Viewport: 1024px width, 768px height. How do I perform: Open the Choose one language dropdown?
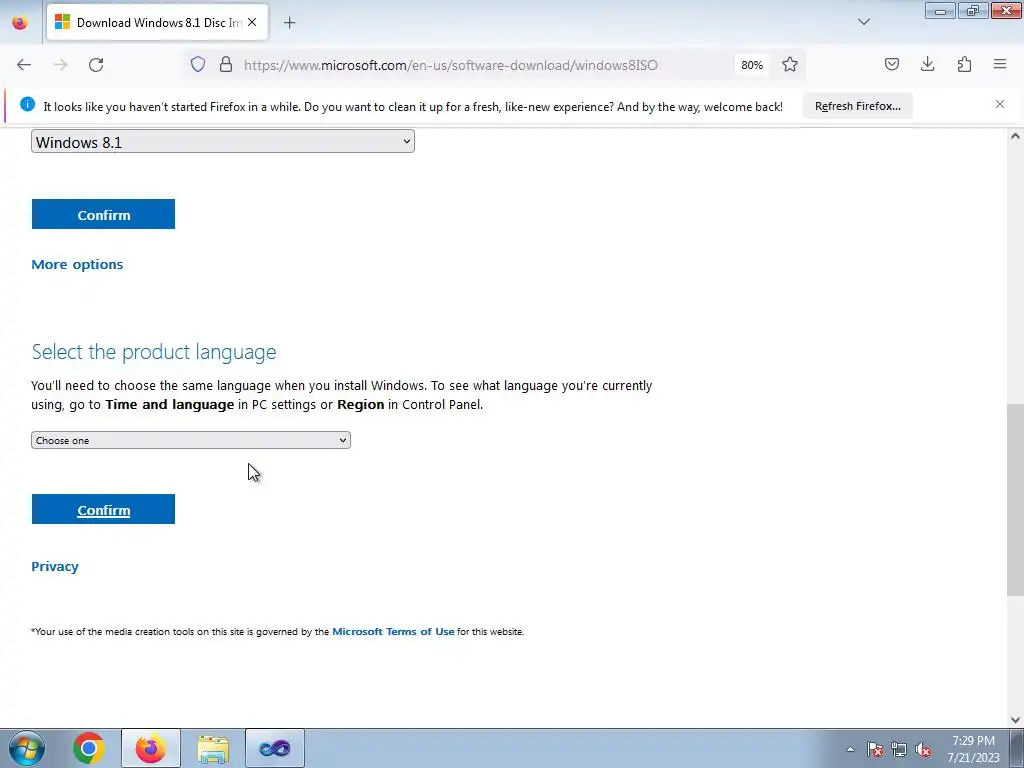click(x=191, y=440)
